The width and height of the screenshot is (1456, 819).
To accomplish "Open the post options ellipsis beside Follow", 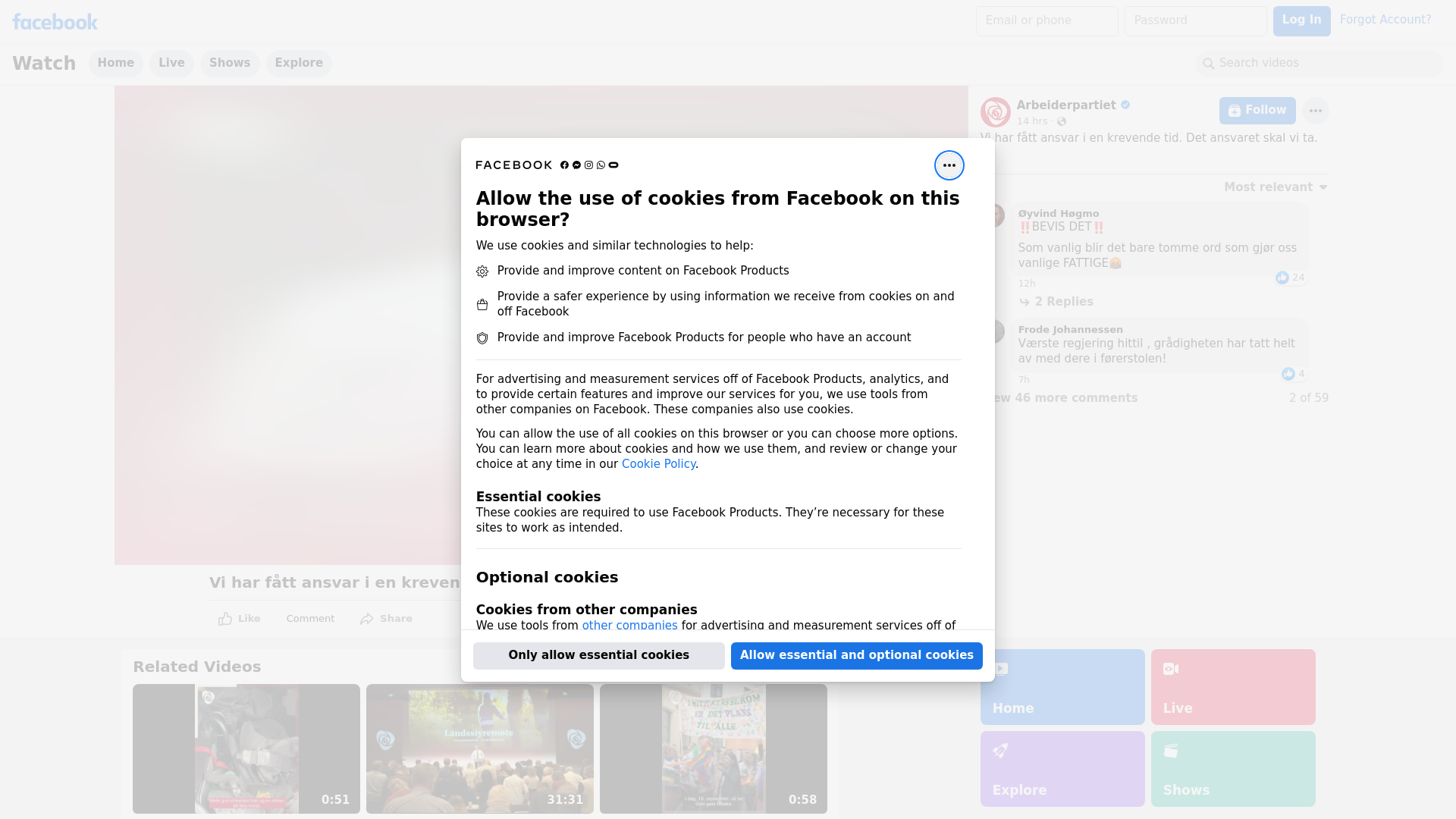I will pyautogui.click(x=1315, y=111).
